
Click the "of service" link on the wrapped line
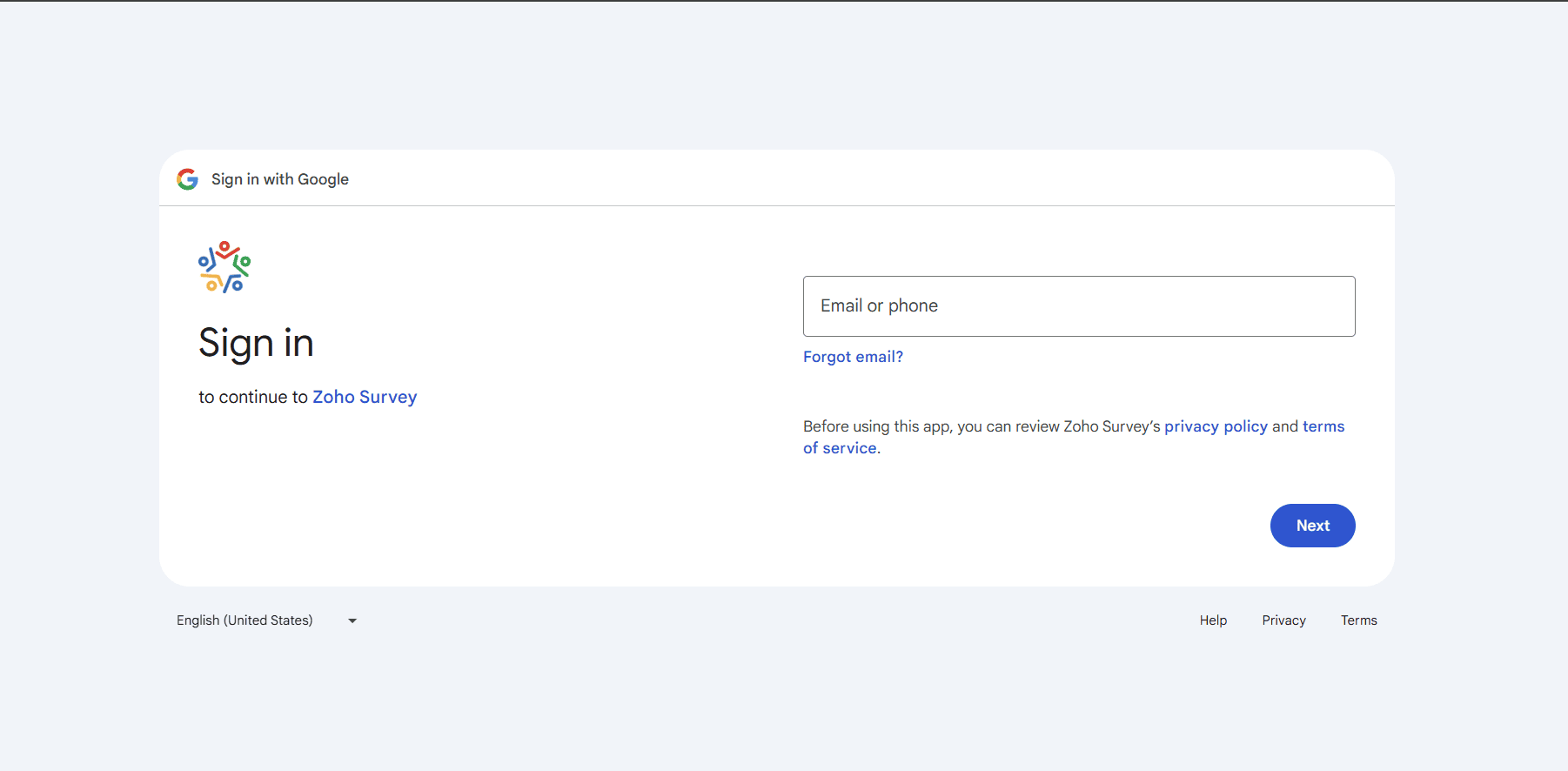coord(840,448)
